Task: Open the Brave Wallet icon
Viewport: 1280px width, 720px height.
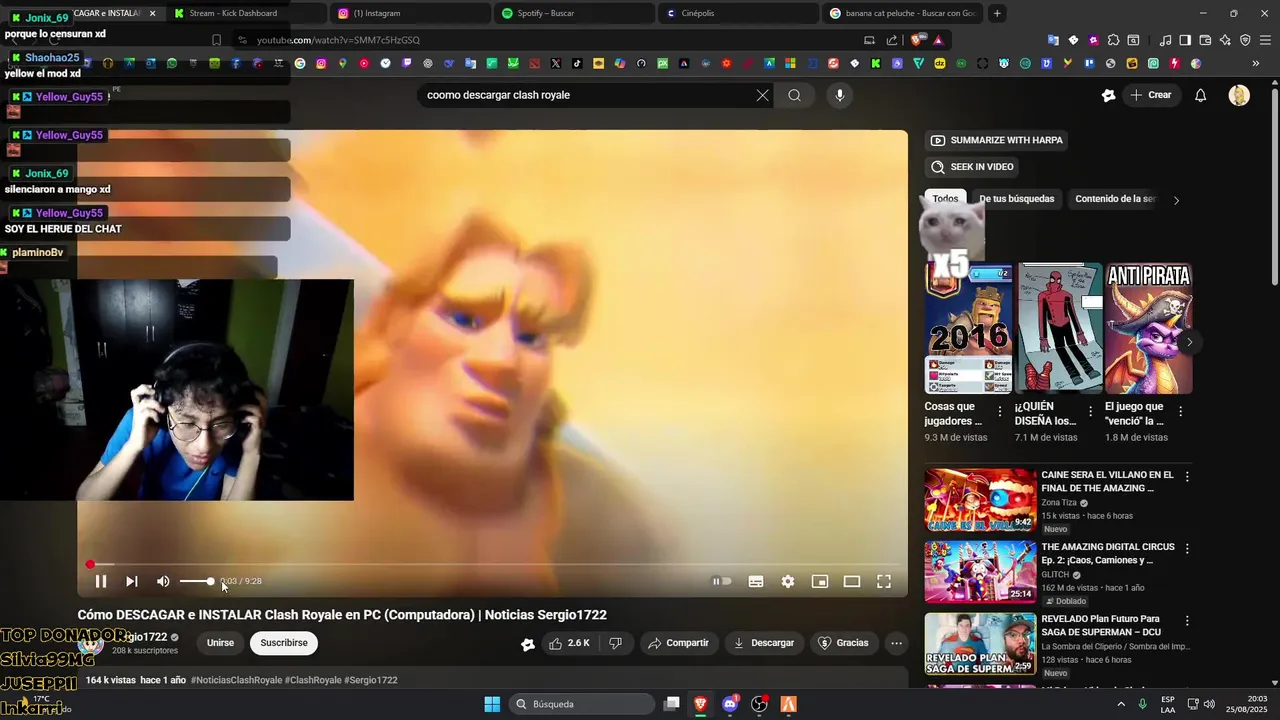Action: (1205, 40)
